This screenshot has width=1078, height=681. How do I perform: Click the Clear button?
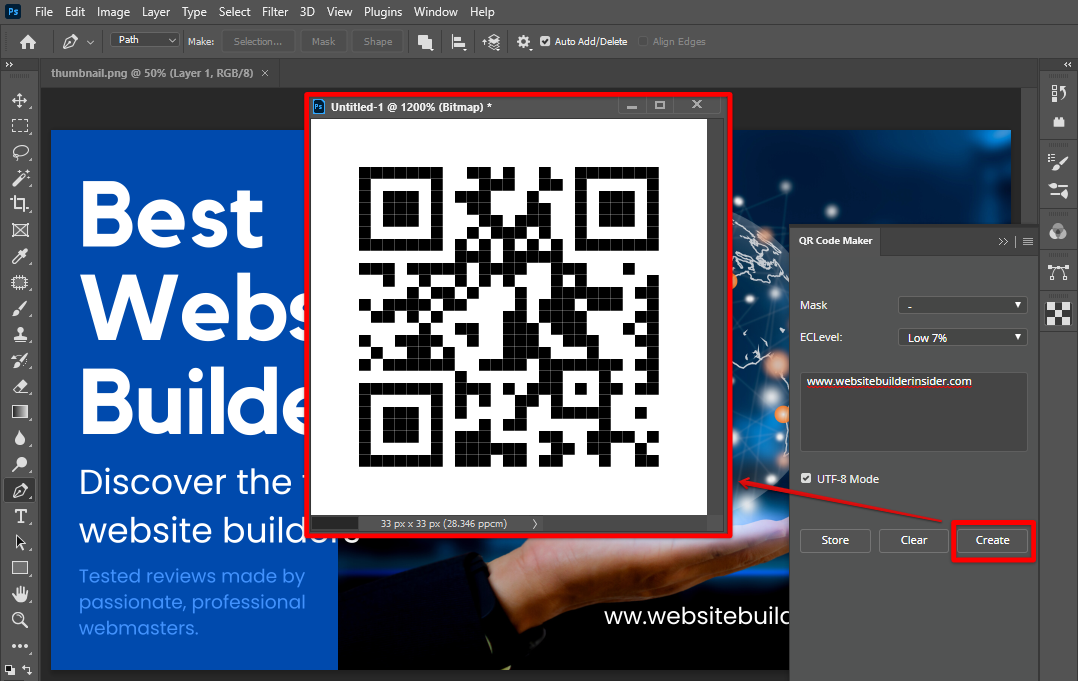tap(913, 540)
